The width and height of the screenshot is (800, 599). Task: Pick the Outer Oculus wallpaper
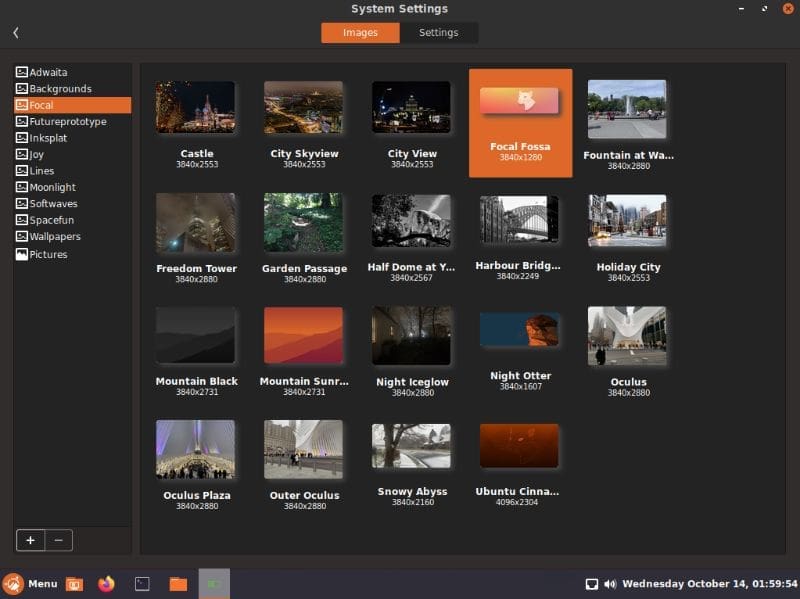point(304,450)
